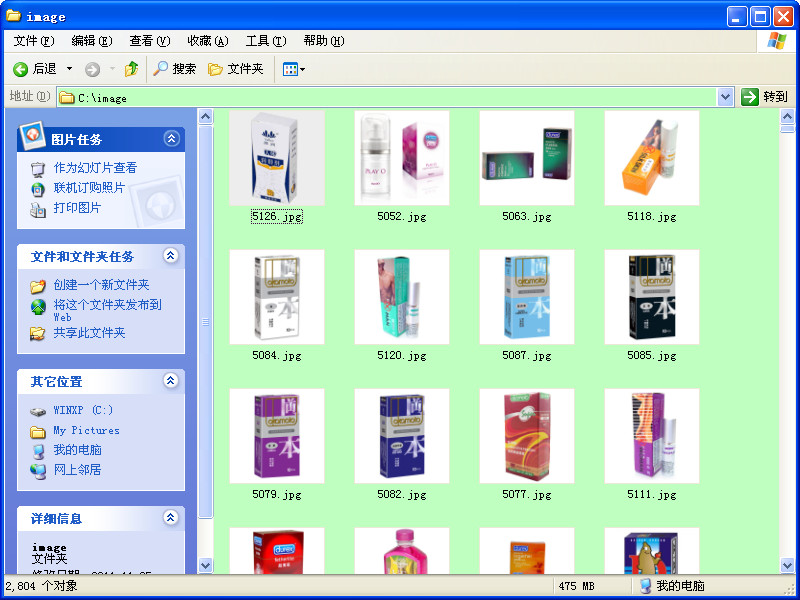800x600 pixels.
Task: Select the 5084.jpg thumbnail
Action: (277, 297)
